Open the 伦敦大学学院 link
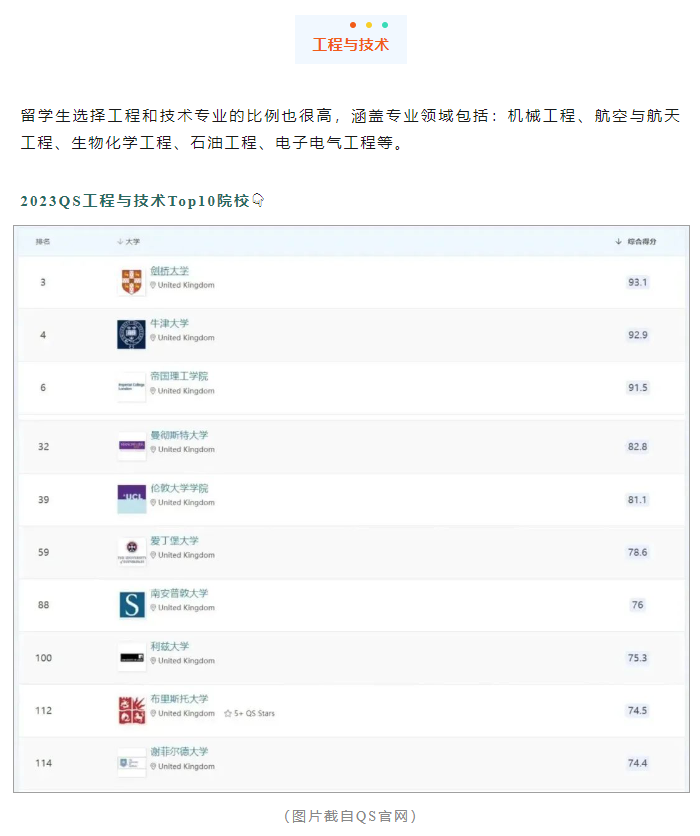 (x=179, y=488)
